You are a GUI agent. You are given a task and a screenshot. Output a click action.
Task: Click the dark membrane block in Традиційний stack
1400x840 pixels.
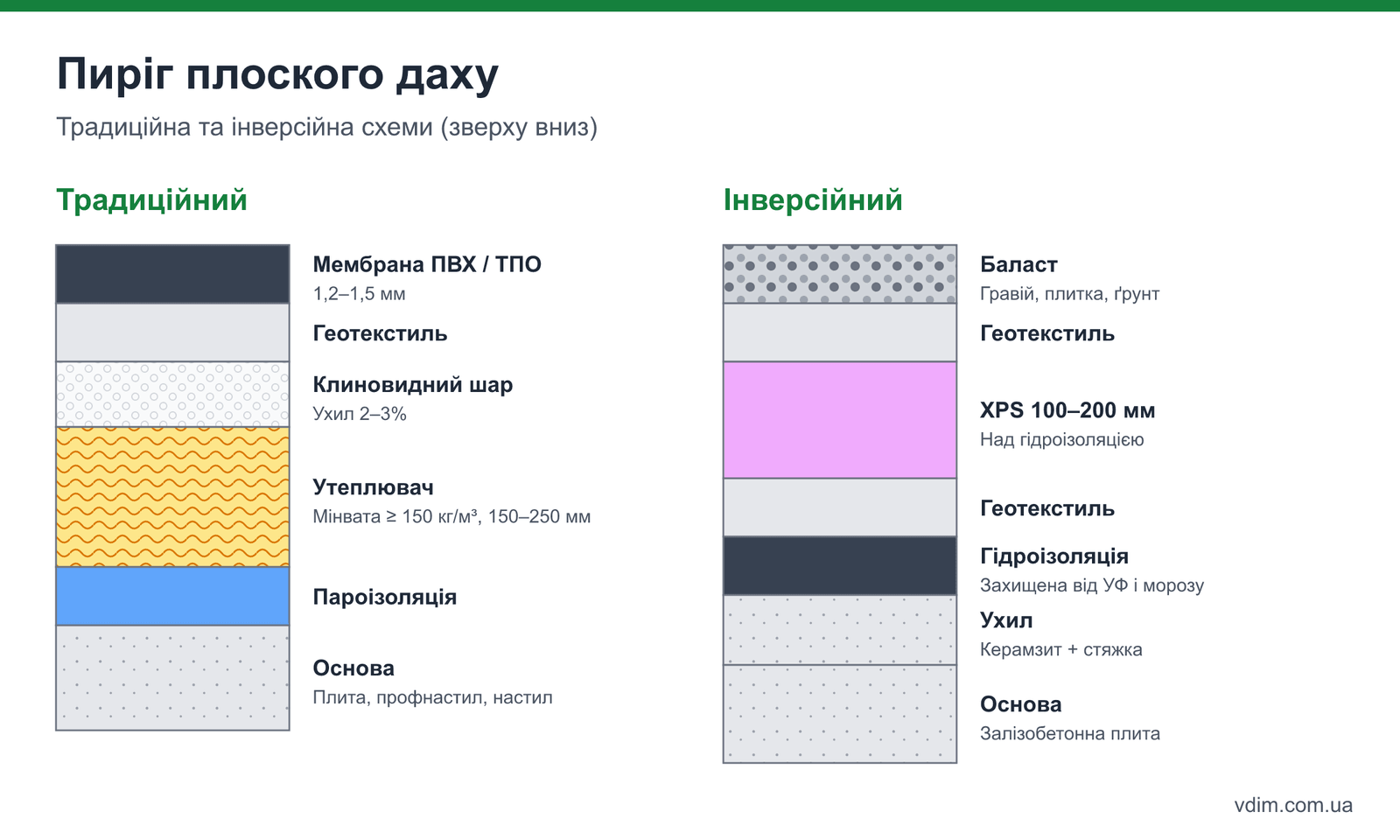click(x=172, y=274)
